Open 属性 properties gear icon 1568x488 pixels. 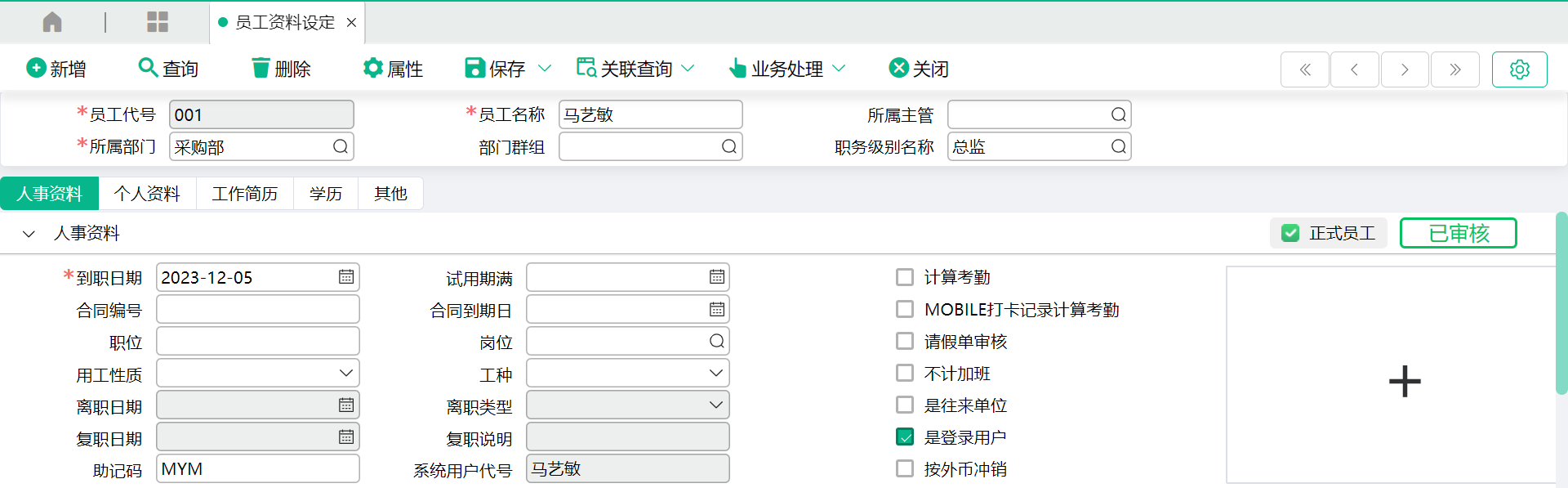point(373,68)
